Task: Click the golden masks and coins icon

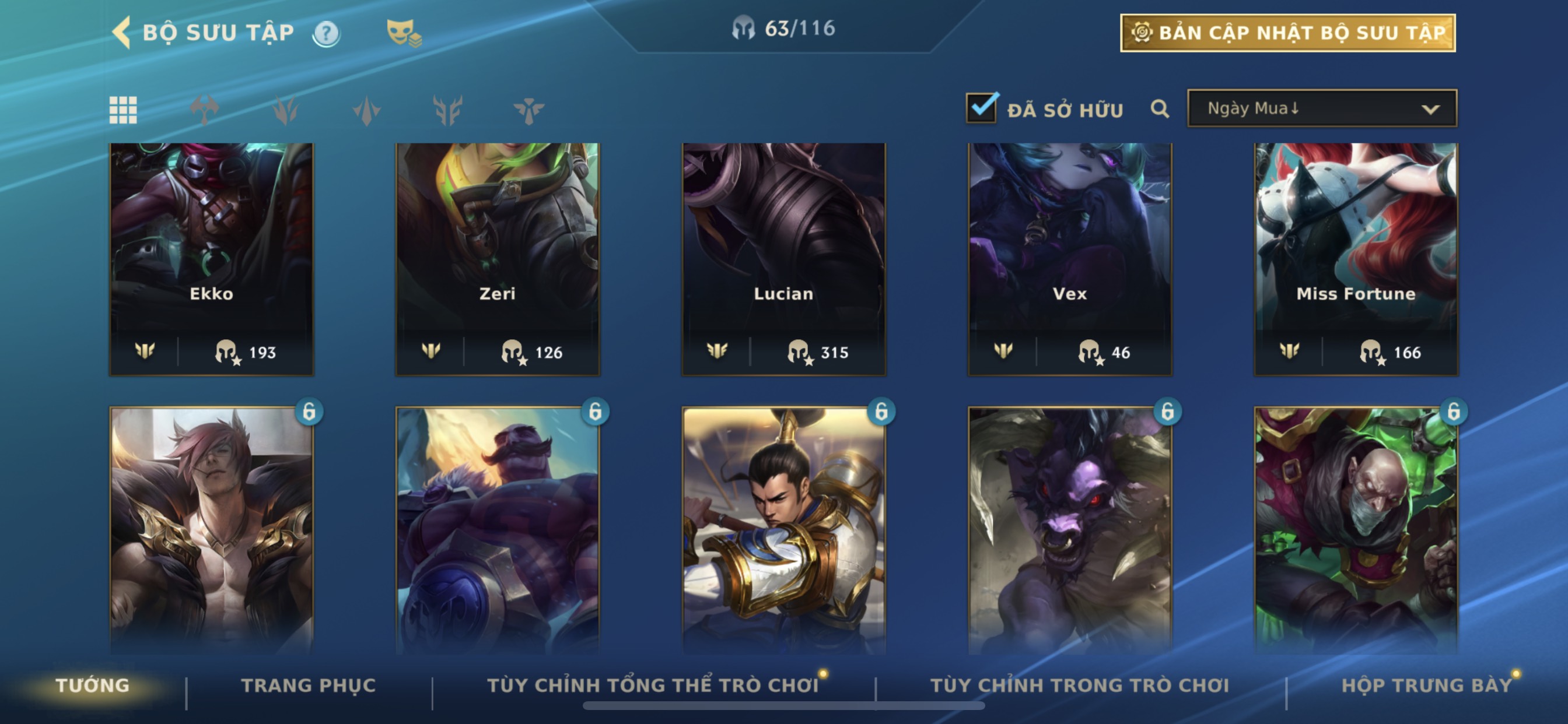Action: pos(404,33)
